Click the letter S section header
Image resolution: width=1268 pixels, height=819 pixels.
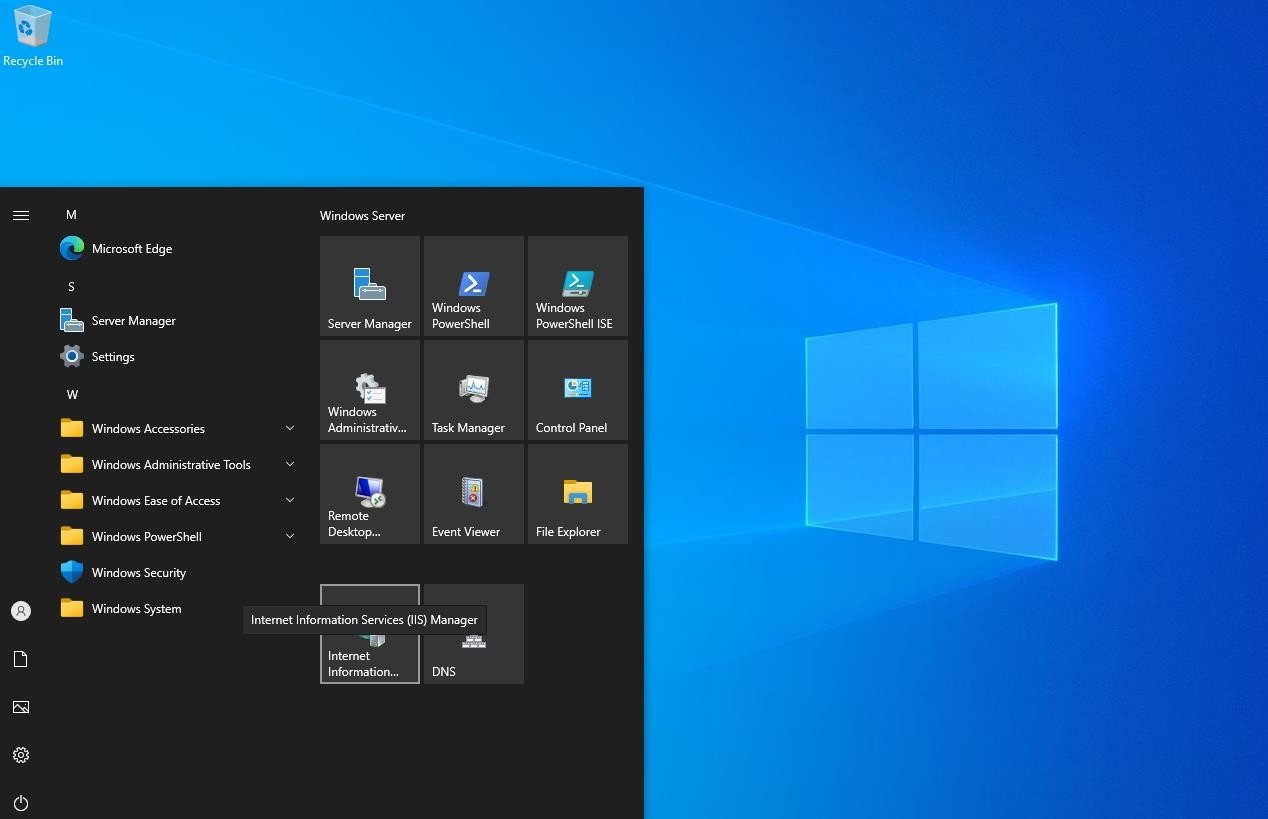(71, 287)
